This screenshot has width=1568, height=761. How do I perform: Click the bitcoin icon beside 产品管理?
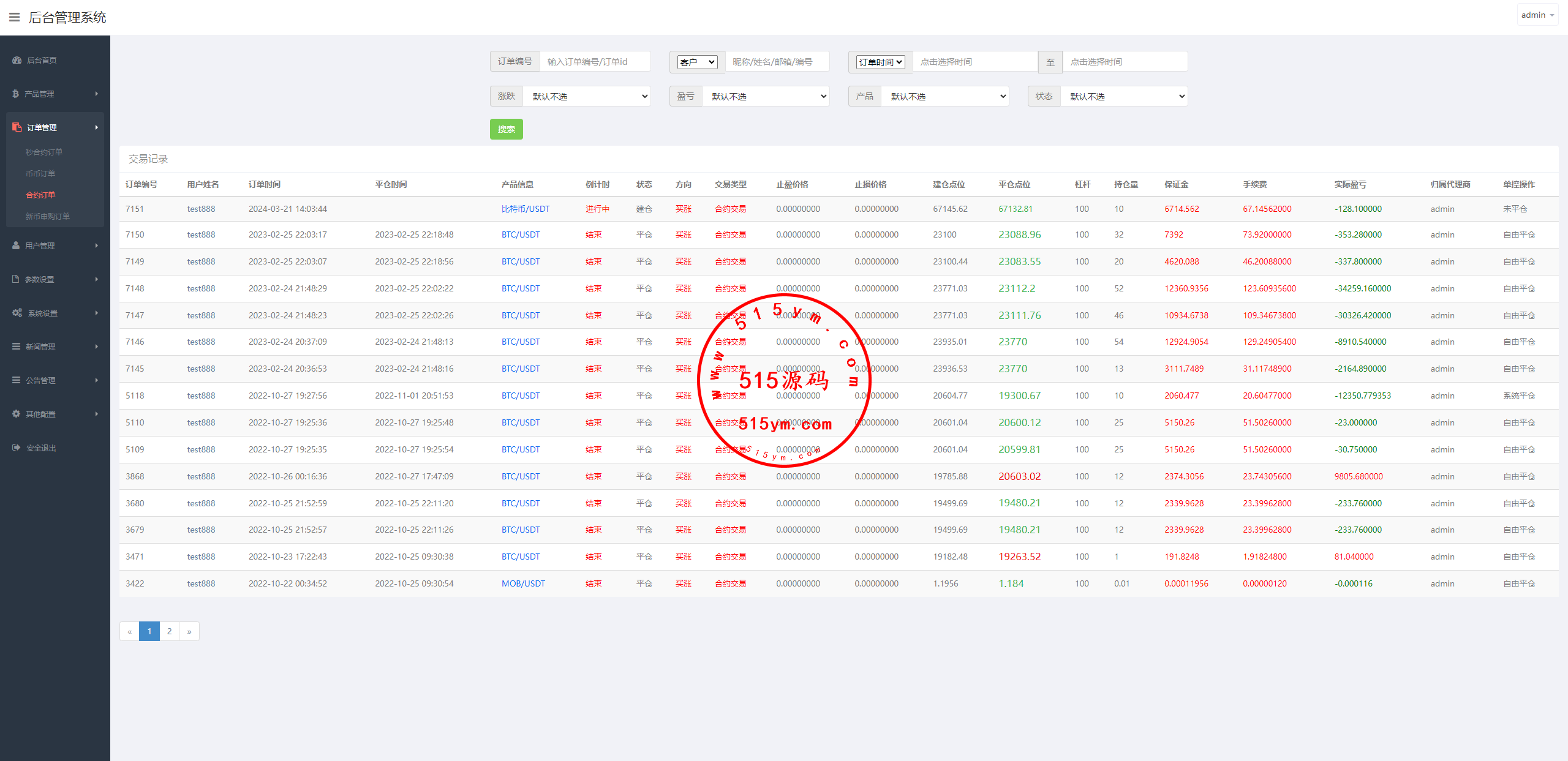click(x=15, y=94)
